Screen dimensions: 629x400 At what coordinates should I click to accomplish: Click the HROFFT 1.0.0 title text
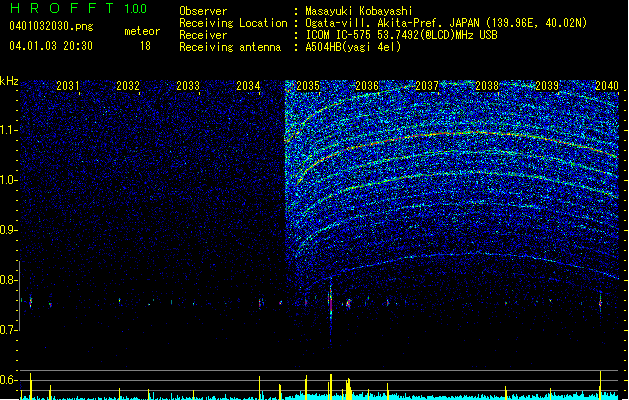click(78, 8)
